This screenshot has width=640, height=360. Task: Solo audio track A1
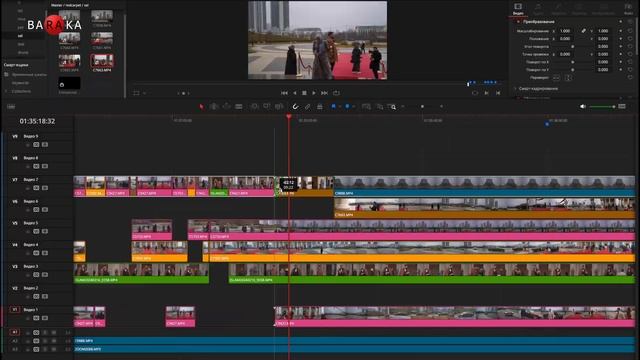[45, 333]
